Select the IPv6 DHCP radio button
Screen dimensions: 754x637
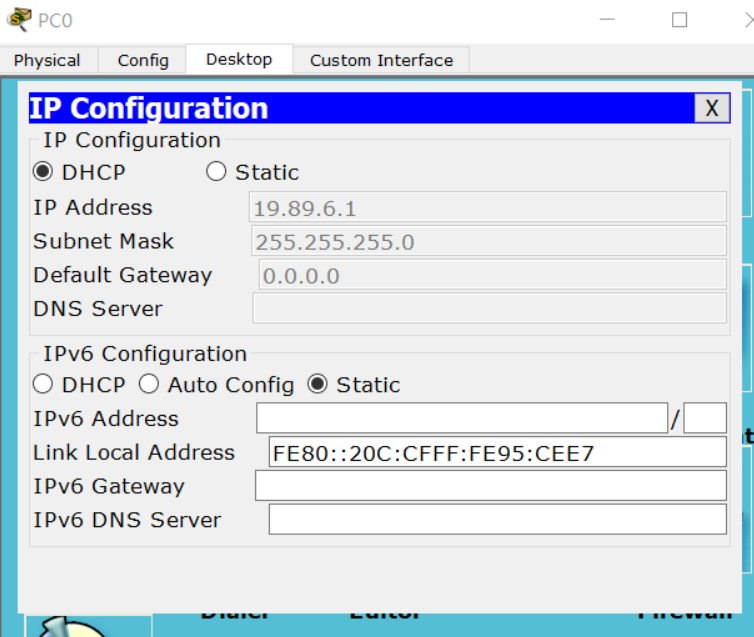pyautogui.click(x=43, y=384)
